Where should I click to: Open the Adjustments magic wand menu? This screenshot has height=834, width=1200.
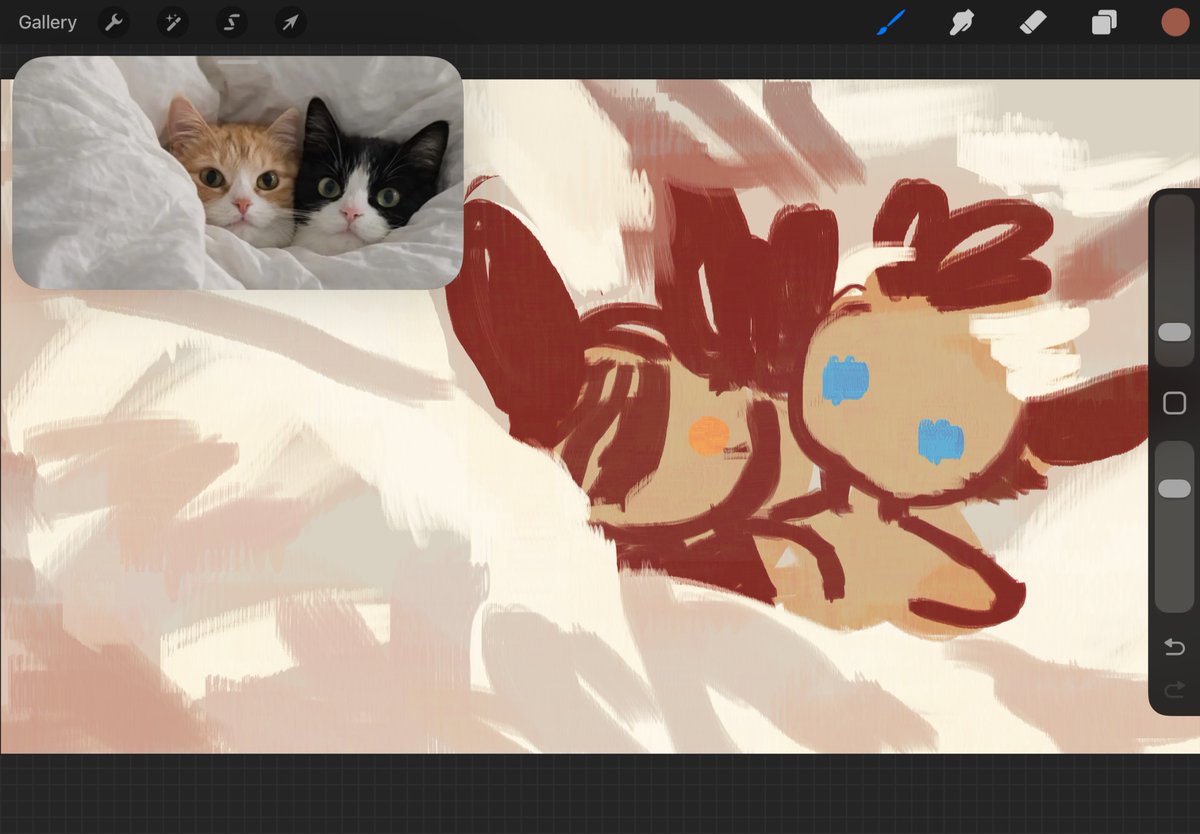pyautogui.click(x=173, y=22)
